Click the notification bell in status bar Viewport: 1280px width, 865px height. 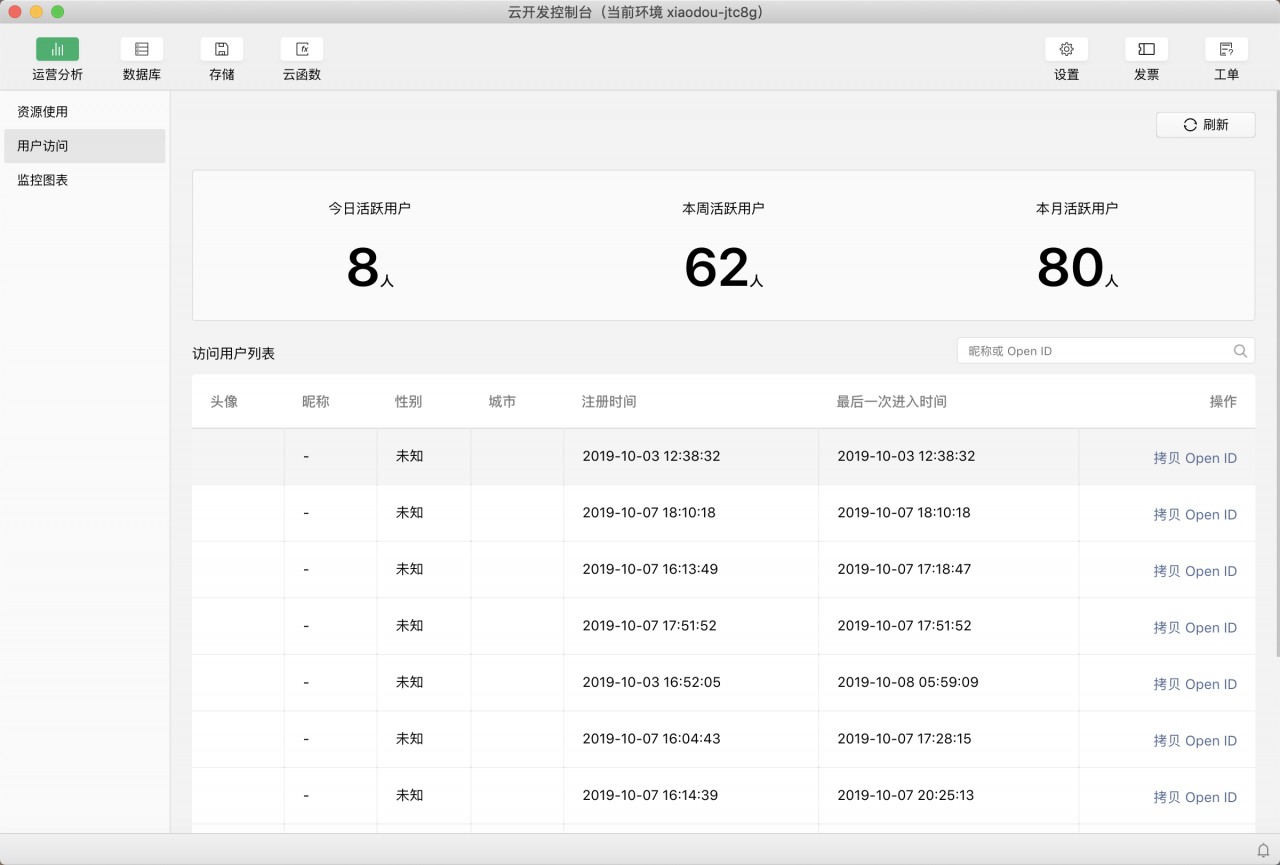1263,850
